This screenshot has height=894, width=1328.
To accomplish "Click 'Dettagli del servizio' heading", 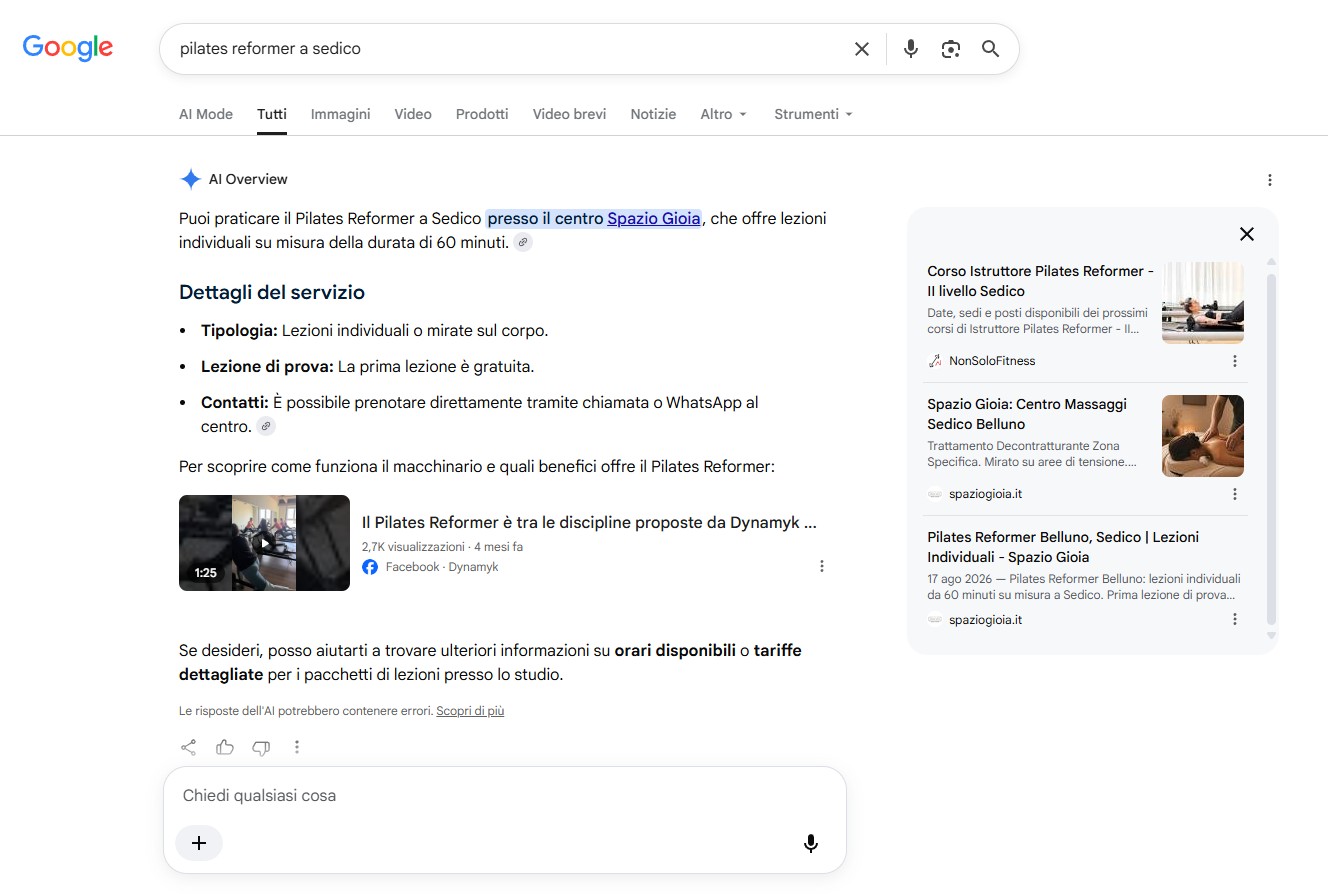I will 272,292.
